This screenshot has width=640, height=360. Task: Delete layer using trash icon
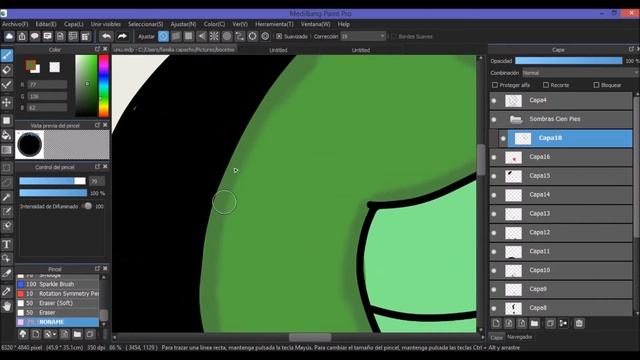tap(579, 324)
